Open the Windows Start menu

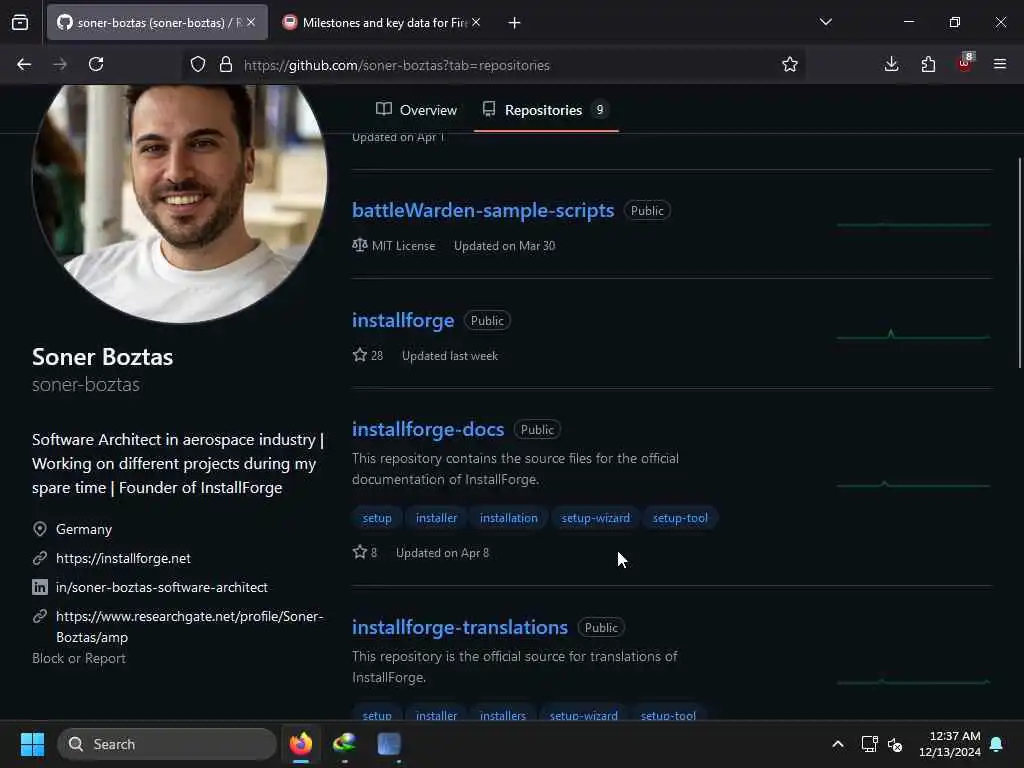pyautogui.click(x=32, y=744)
